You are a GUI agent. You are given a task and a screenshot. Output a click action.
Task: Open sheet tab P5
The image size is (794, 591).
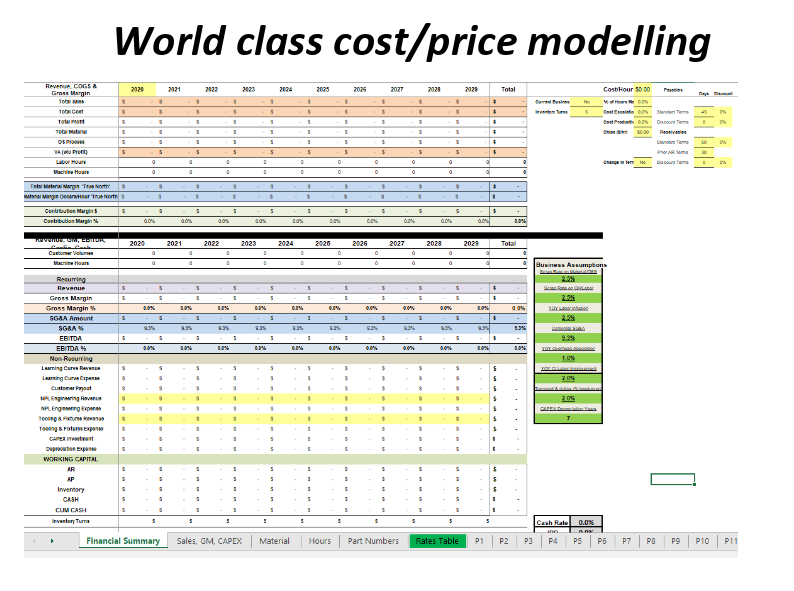577,541
